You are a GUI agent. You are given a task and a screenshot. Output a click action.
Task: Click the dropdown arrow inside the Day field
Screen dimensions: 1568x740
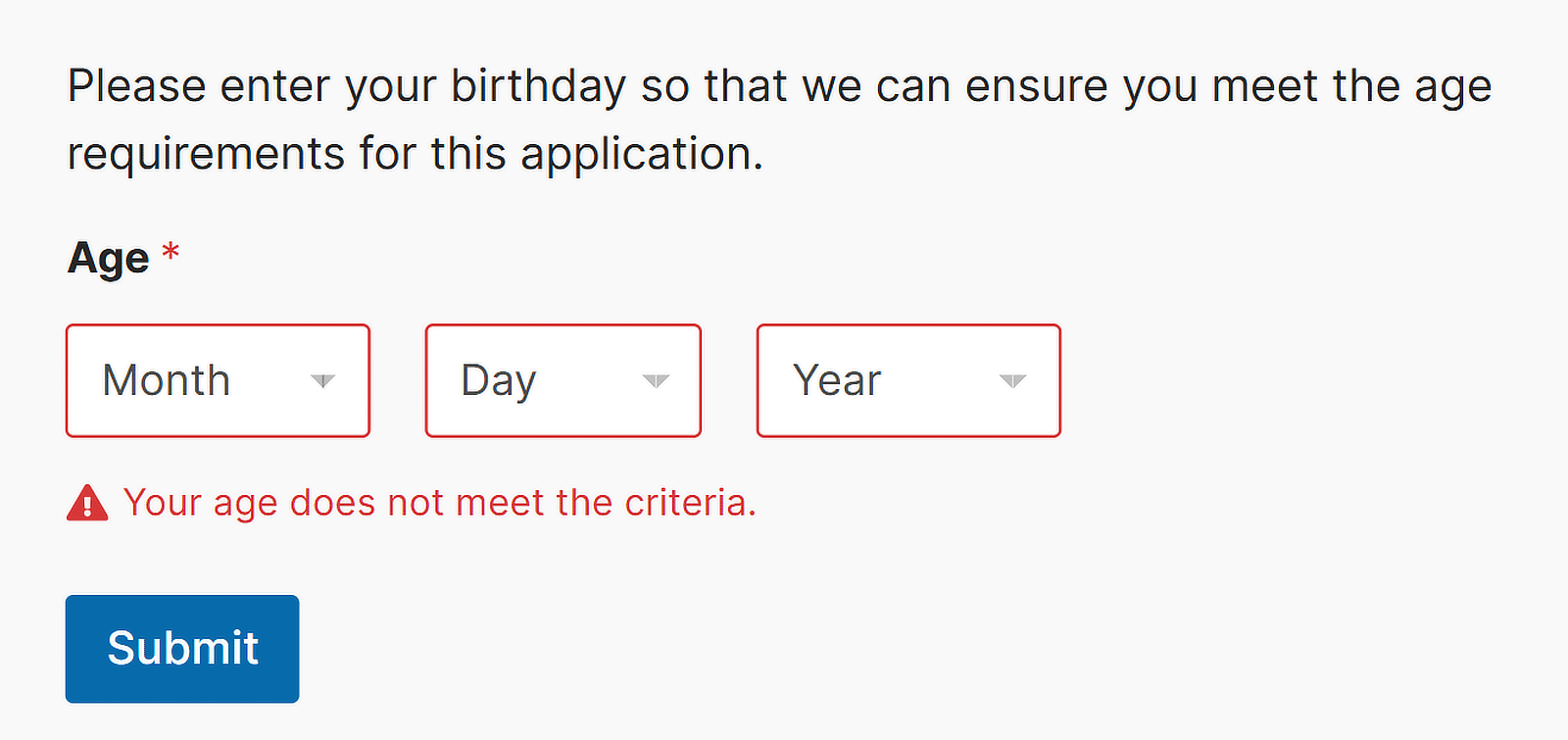click(x=656, y=382)
